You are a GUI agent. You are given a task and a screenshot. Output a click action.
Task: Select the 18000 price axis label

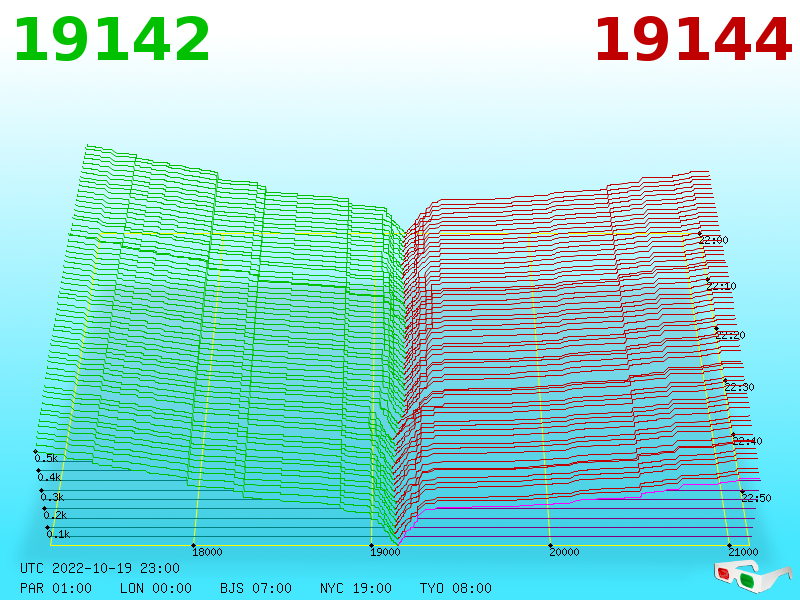pyautogui.click(x=207, y=552)
